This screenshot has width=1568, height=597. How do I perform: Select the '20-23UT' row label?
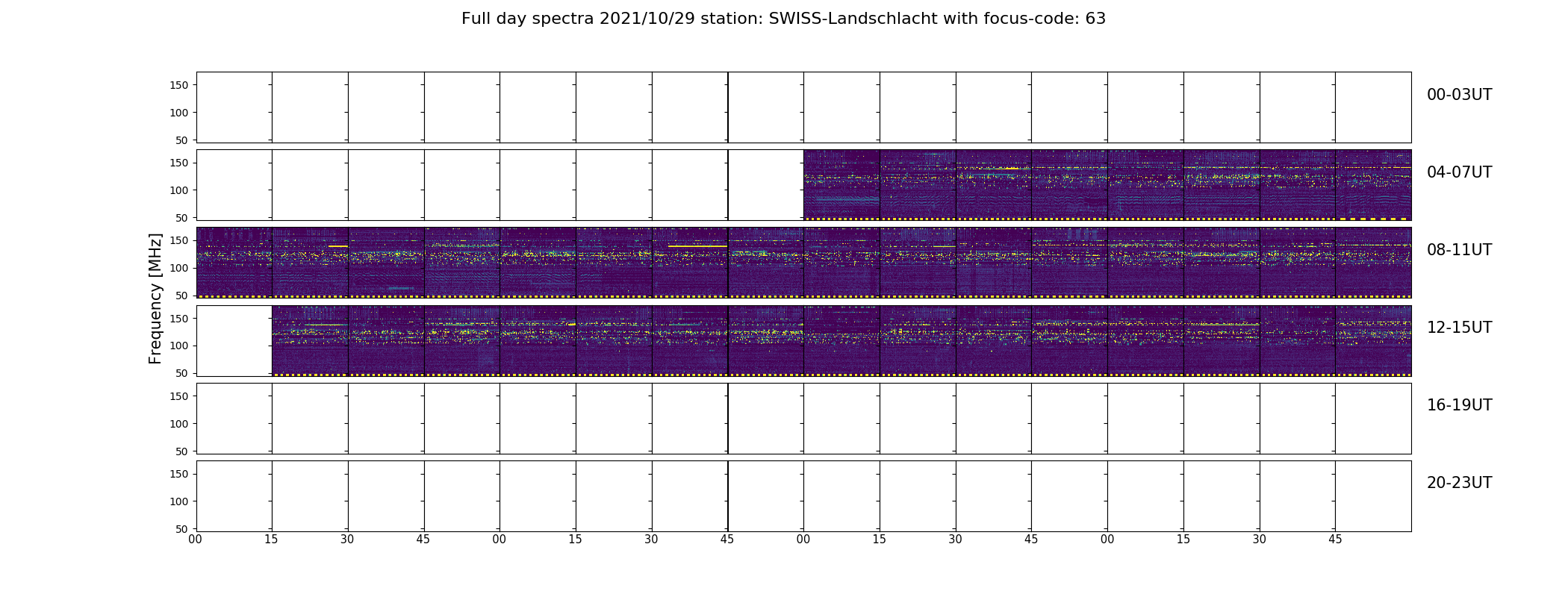1459,483
